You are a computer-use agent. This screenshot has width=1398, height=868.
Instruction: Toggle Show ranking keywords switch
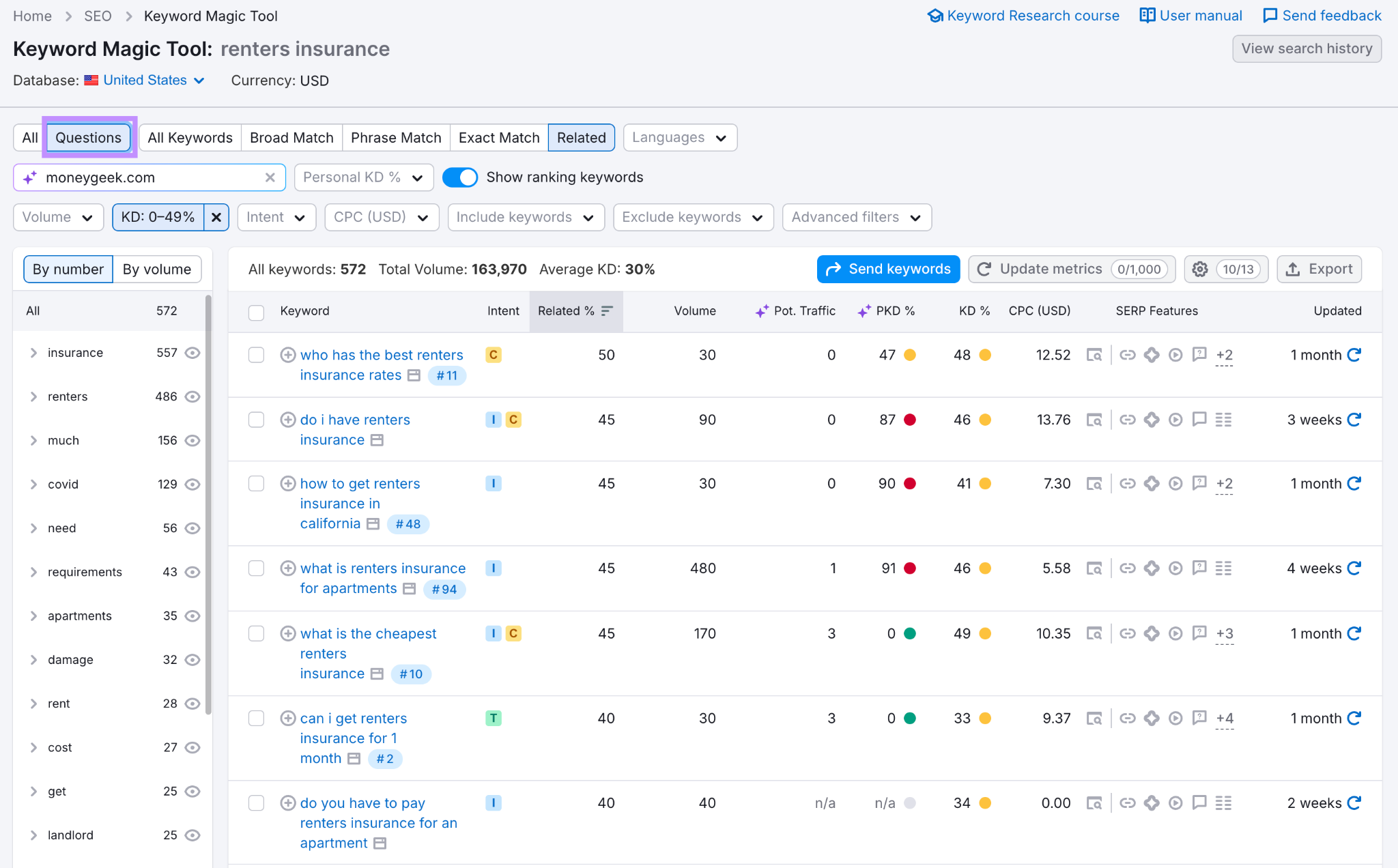[460, 177]
